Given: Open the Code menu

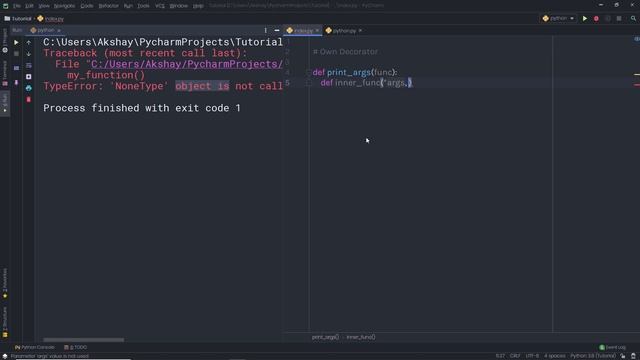Looking at the screenshot, I should (87, 6).
